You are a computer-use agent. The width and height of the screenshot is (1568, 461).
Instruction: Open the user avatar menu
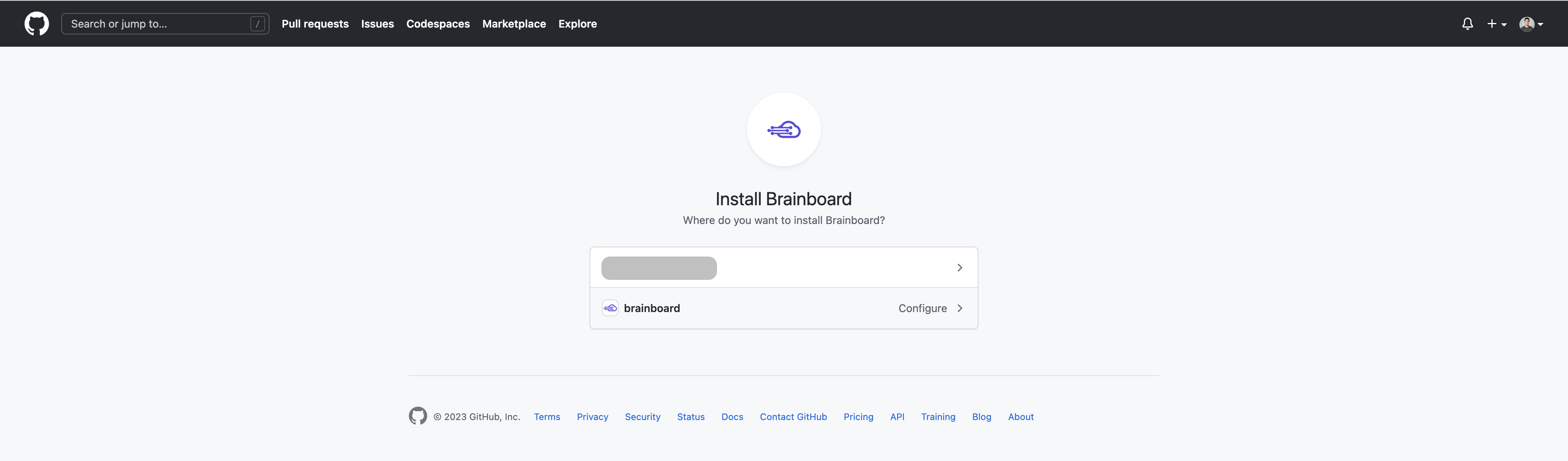(1530, 24)
